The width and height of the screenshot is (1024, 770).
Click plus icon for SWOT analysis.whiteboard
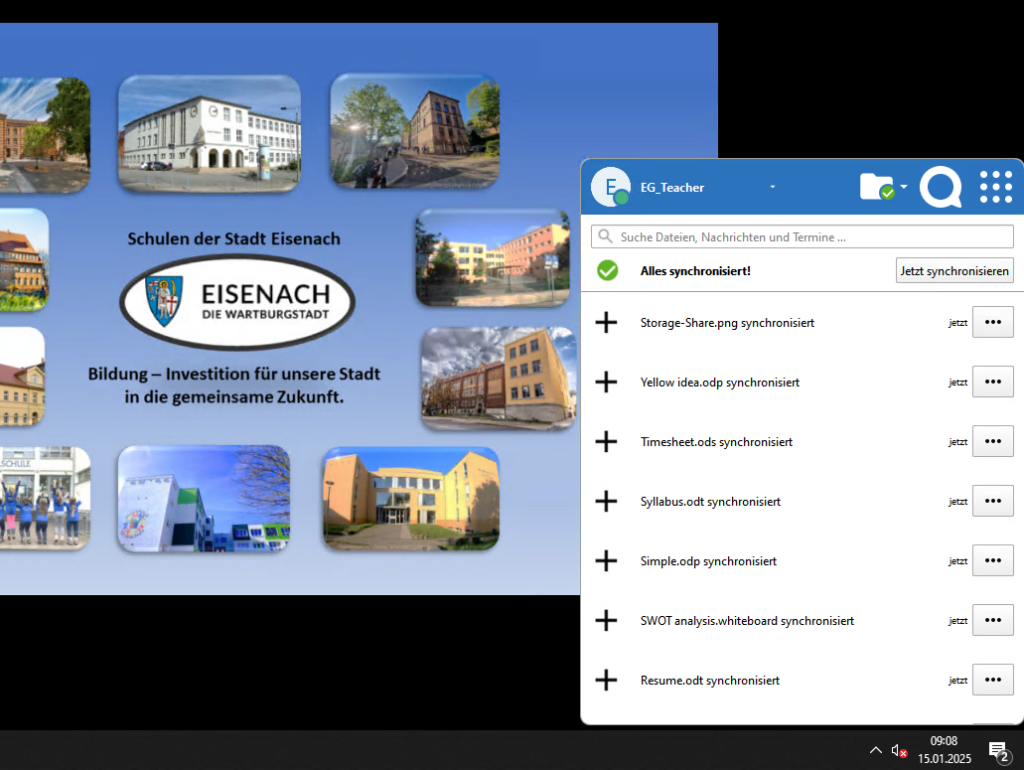point(606,620)
